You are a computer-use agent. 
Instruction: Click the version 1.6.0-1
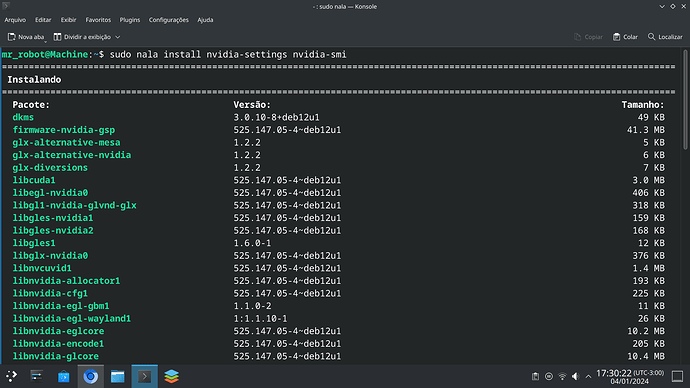coord(252,243)
